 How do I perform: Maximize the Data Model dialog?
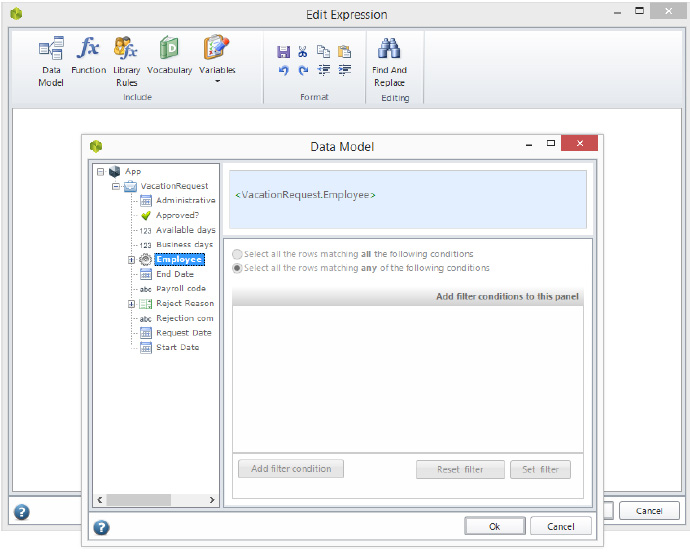(551, 143)
